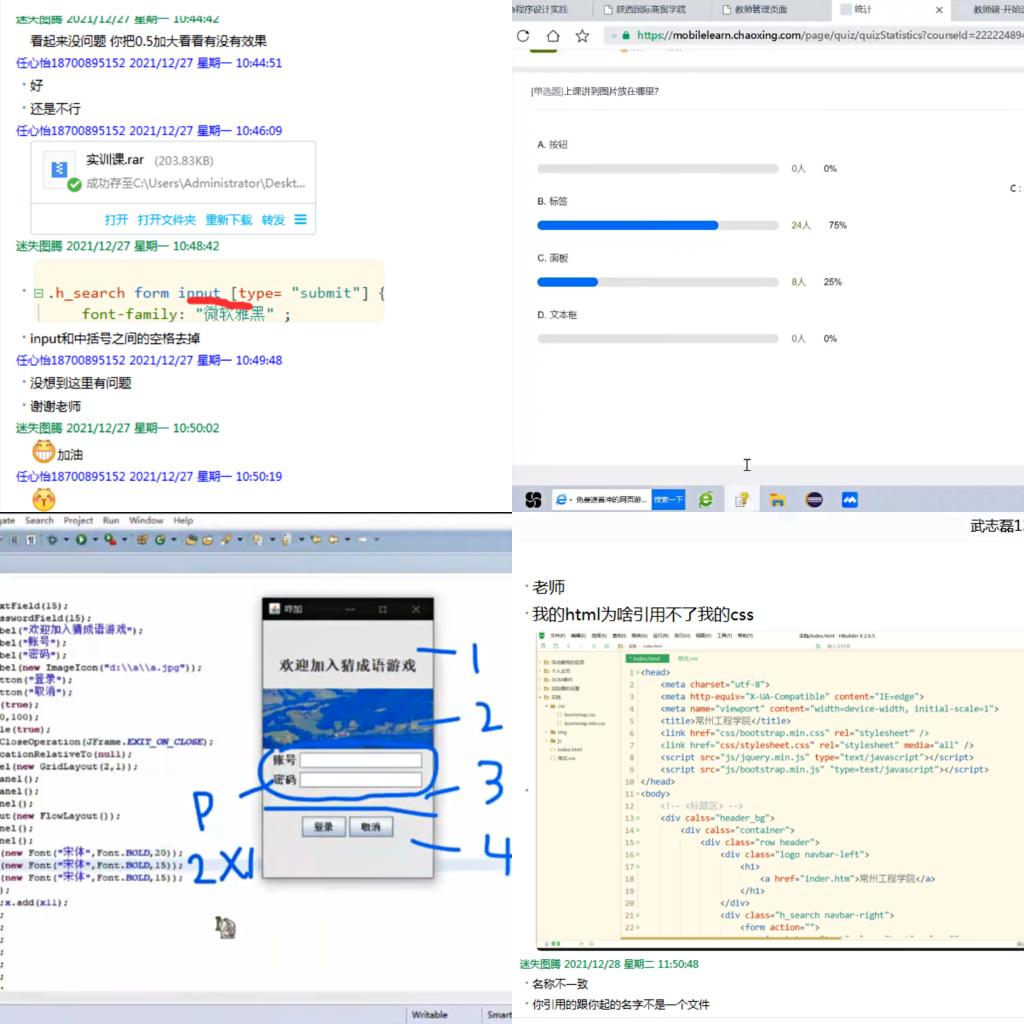Click the quiz question text 上课讲到图片放在哪里?
Image resolution: width=1024 pixels, height=1024 pixels.
click(x=611, y=91)
